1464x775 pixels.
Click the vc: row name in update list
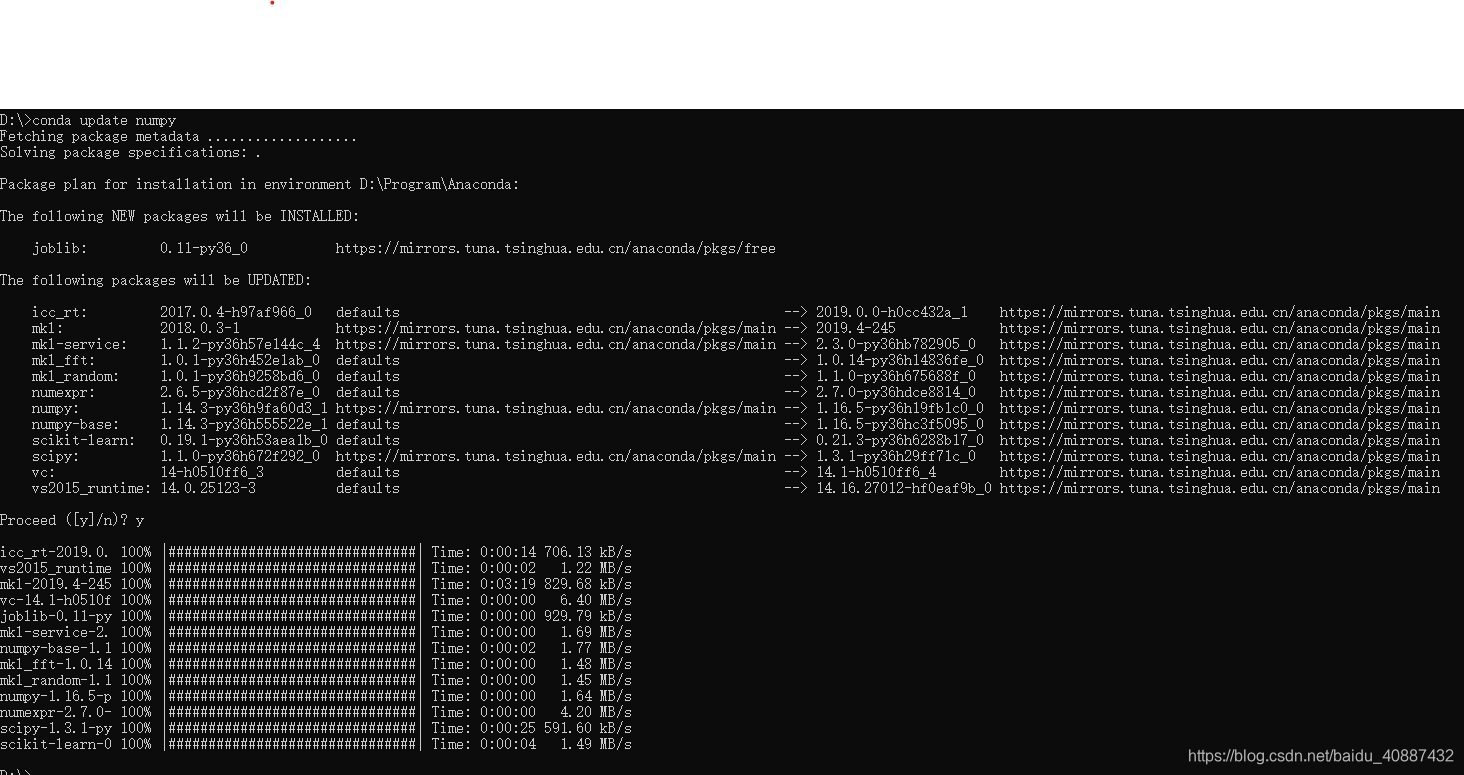[x=44, y=472]
